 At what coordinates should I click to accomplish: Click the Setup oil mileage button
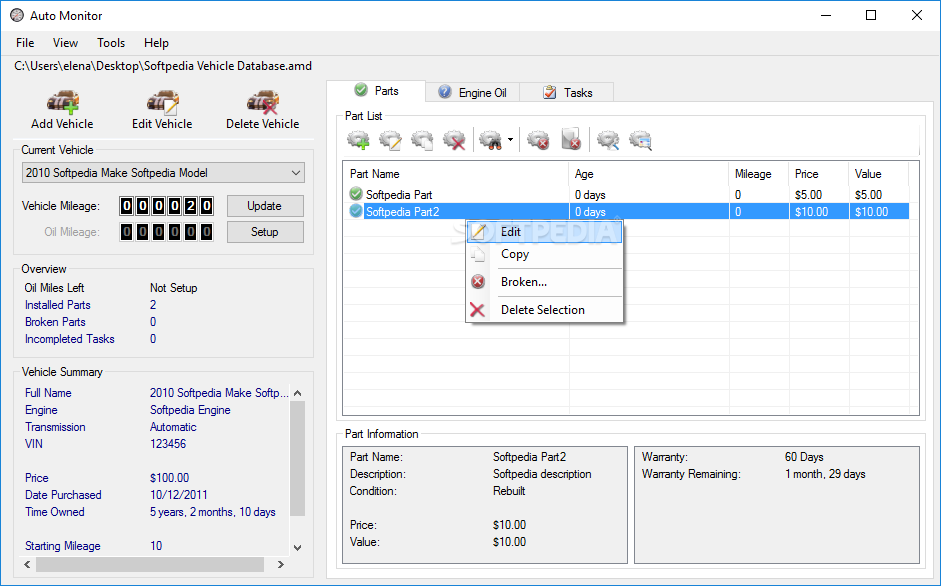(x=265, y=232)
